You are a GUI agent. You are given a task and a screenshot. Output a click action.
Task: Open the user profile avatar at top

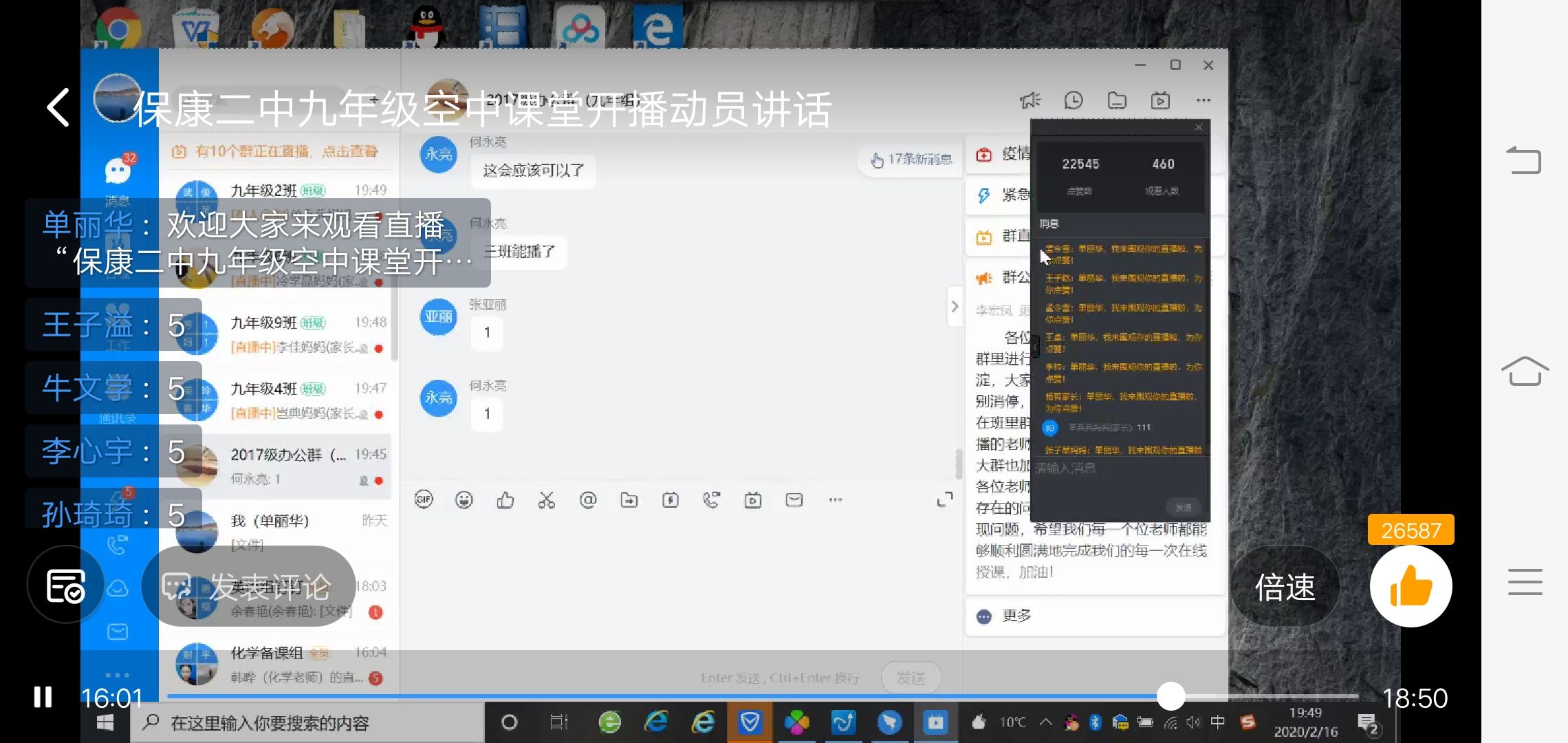[118, 98]
